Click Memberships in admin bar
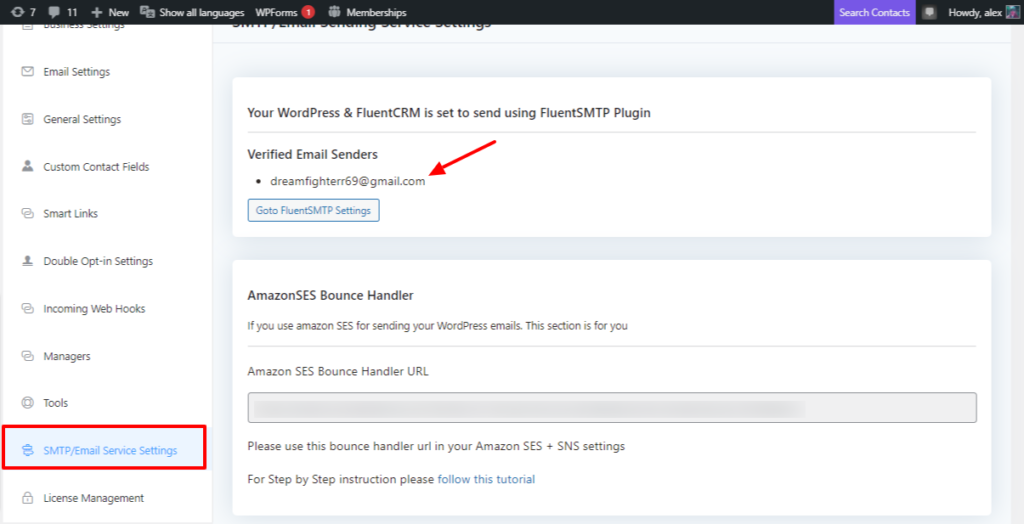This screenshot has height=524, width=1024. click(x=376, y=12)
